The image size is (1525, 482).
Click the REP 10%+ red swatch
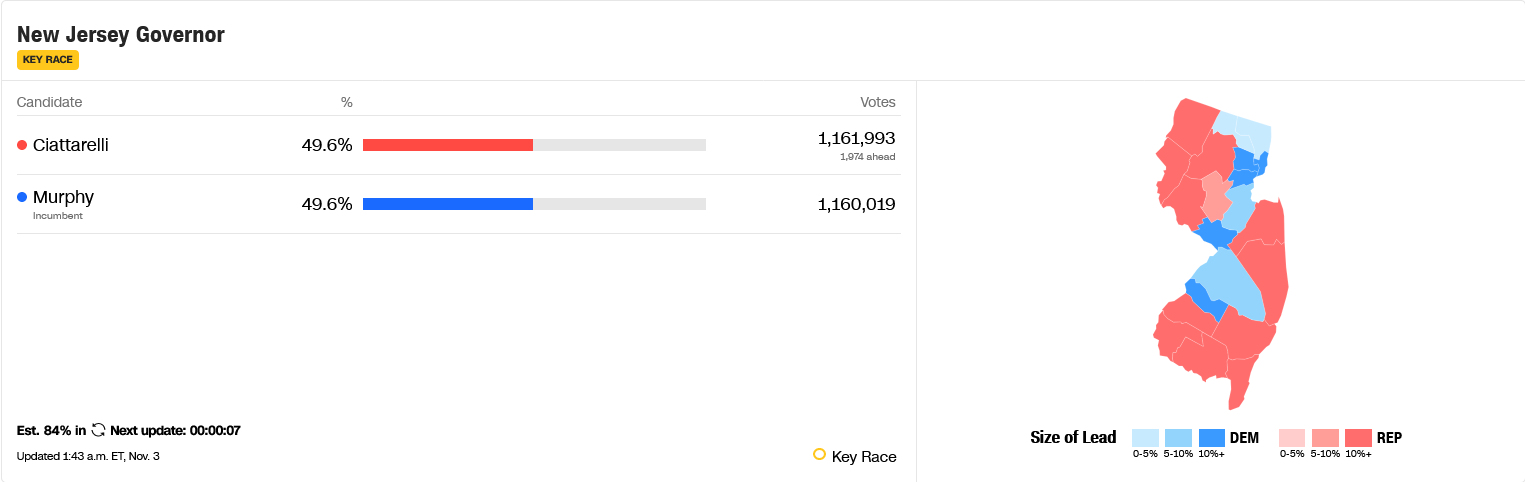pyautogui.click(x=1359, y=438)
